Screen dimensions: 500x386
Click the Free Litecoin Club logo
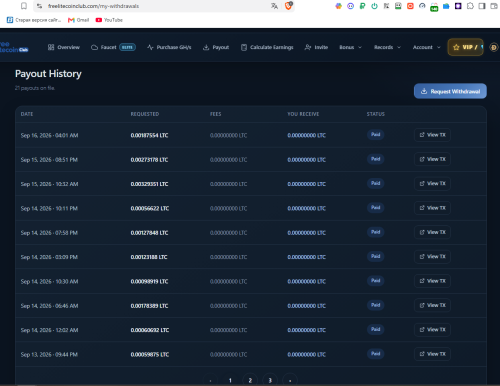[x=14, y=47]
